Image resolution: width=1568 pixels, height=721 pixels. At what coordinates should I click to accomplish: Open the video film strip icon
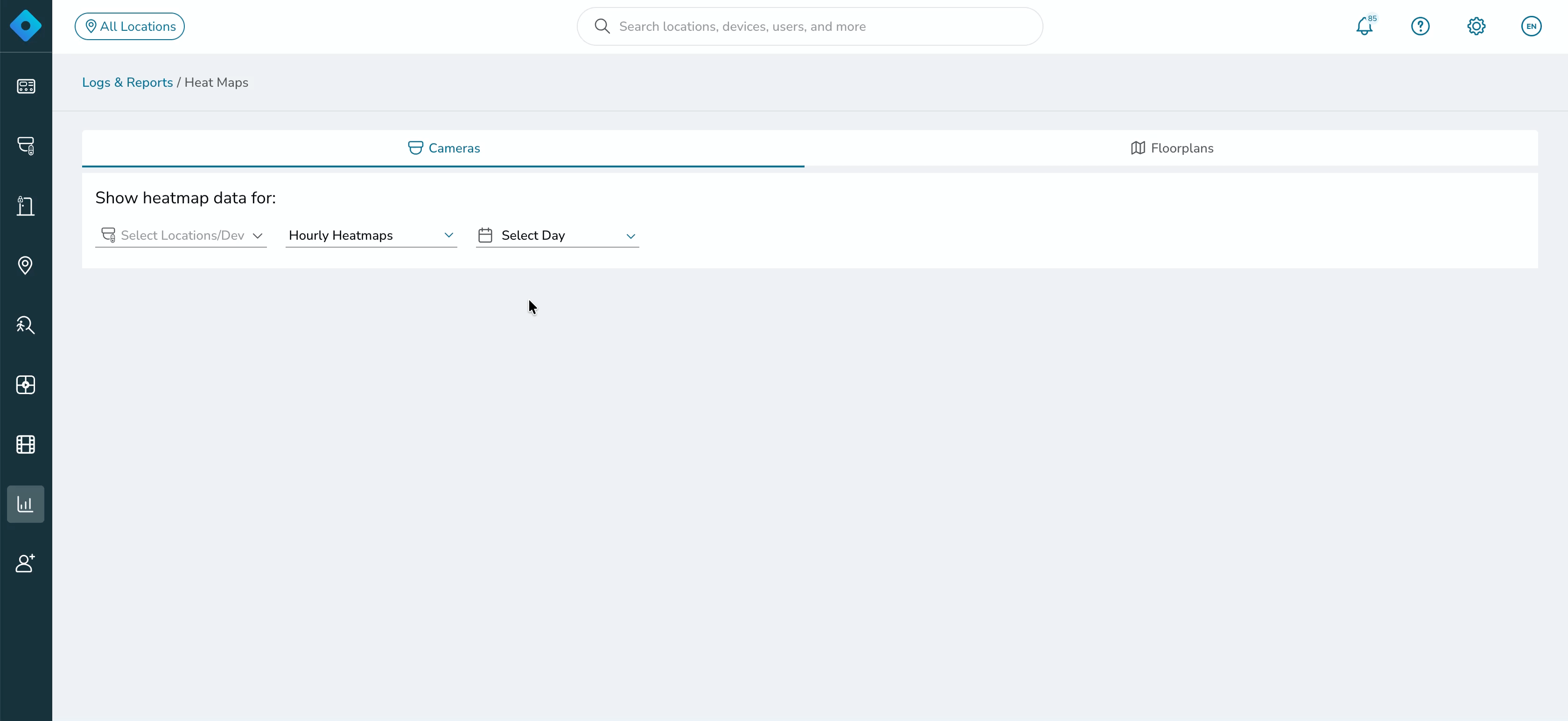pyautogui.click(x=26, y=444)
